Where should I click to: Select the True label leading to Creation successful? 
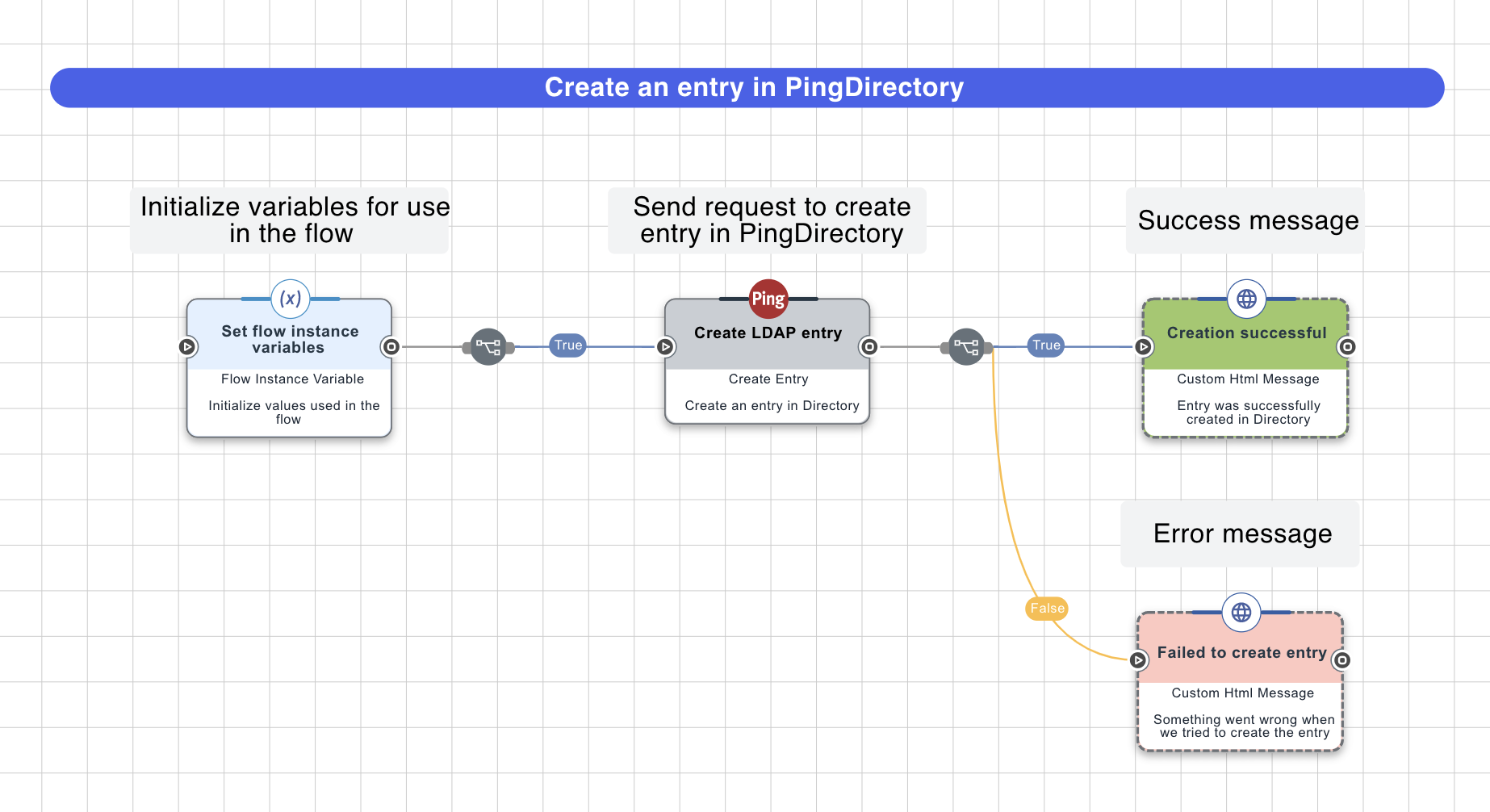click(x=1046, y=345)
